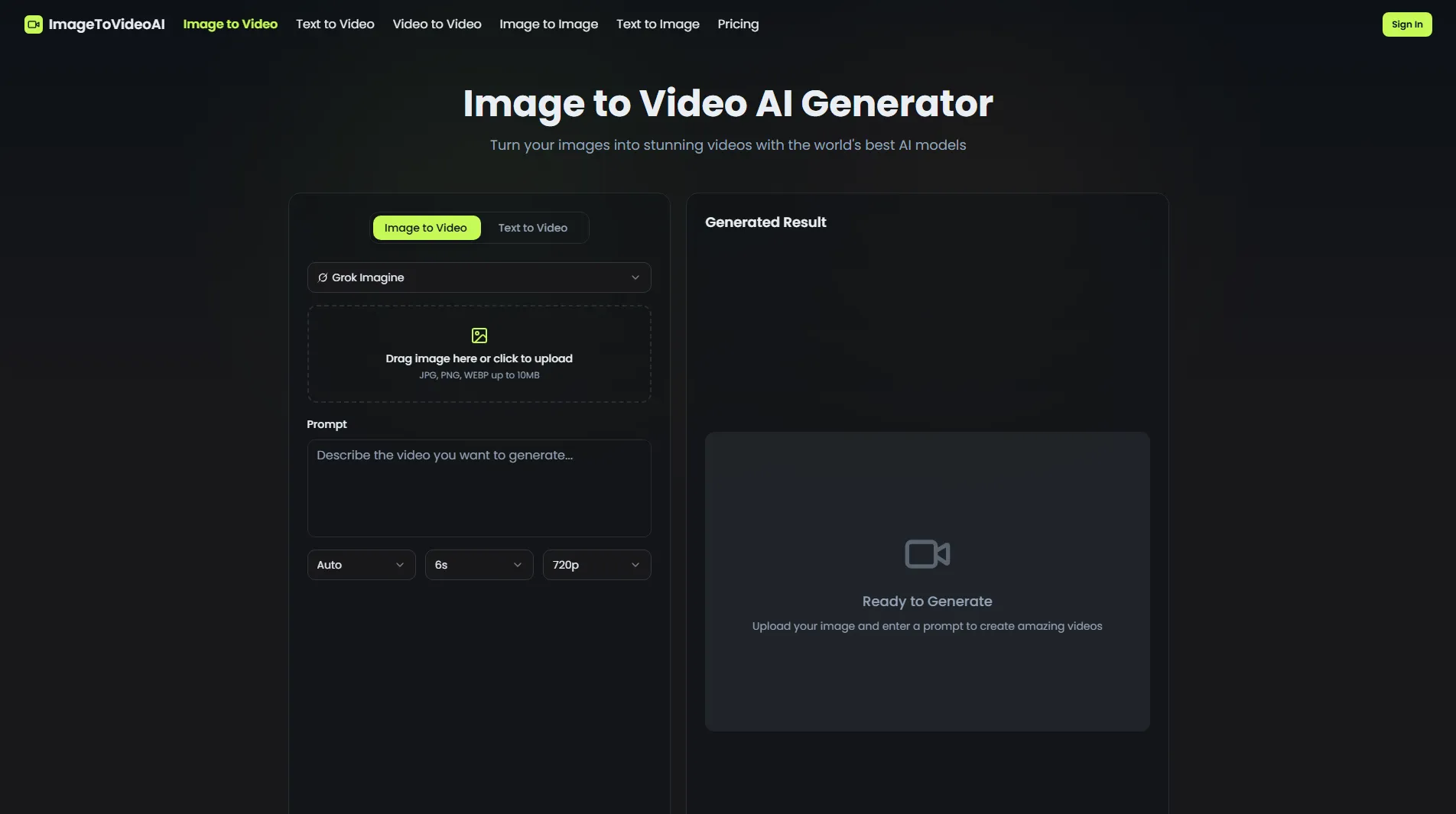Screen dimensions: 1456x814
Task: Open the Auto aspect ratio dropdown
Action: pyautogui.click(x=361, y=565)
